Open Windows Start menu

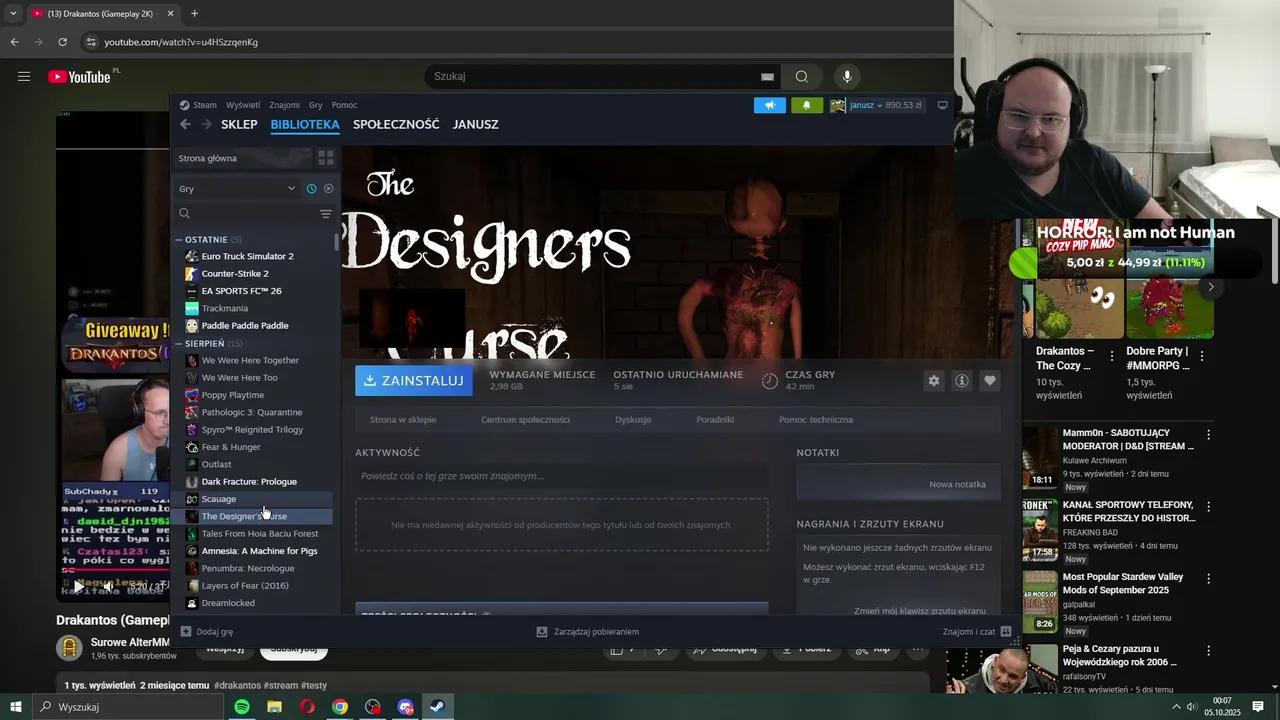(x=16, y=707)
